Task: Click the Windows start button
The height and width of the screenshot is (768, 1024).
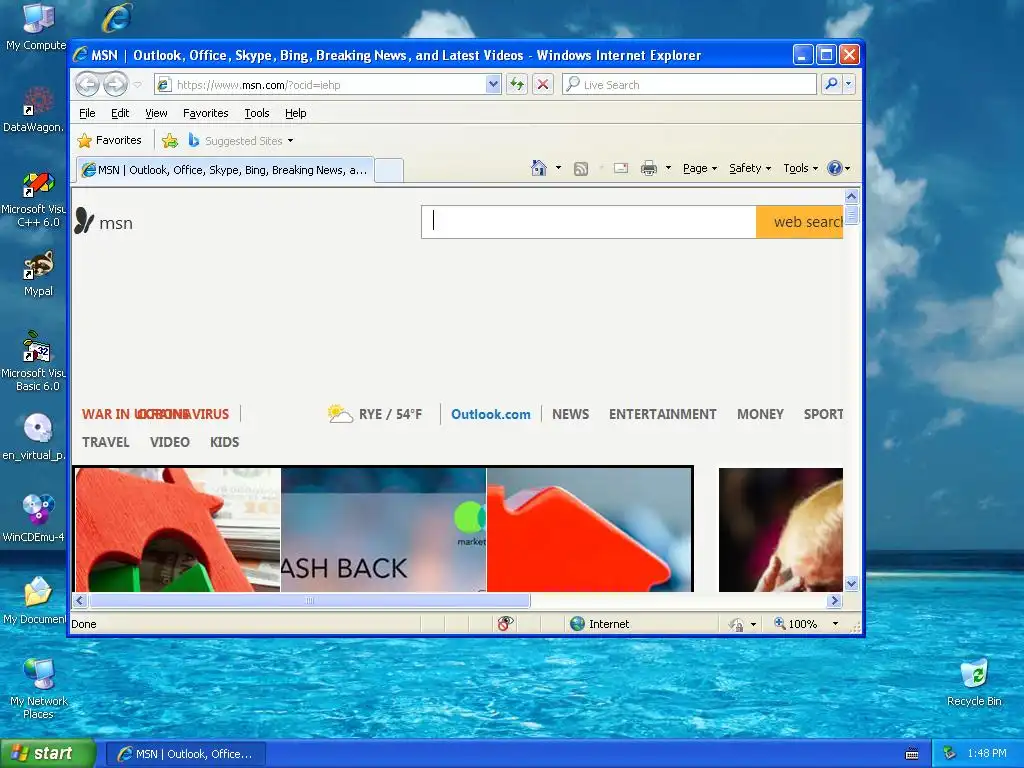Action: 48,753
